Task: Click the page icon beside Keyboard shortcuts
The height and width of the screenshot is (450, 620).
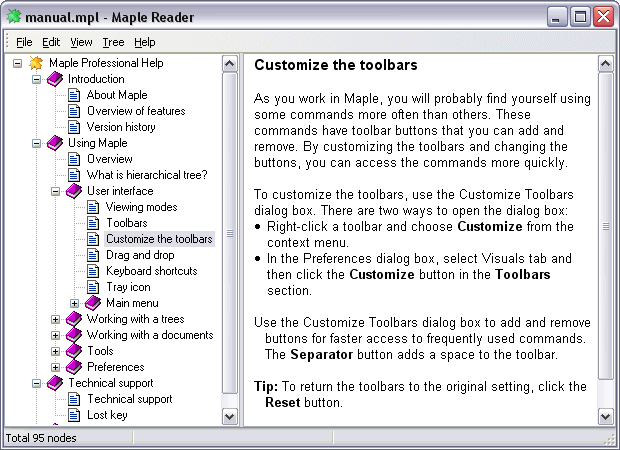Action: tap(93, 271)
